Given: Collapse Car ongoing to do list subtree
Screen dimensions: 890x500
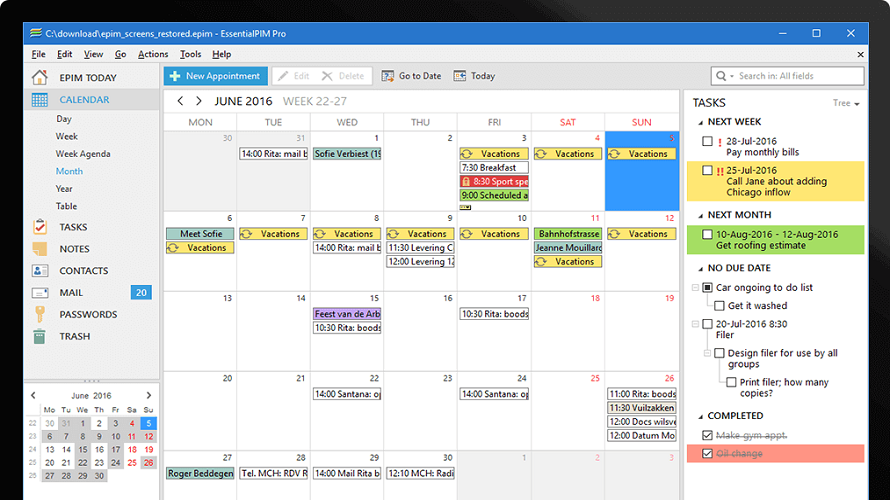Looking at the screenshot, I should point(695,288).
